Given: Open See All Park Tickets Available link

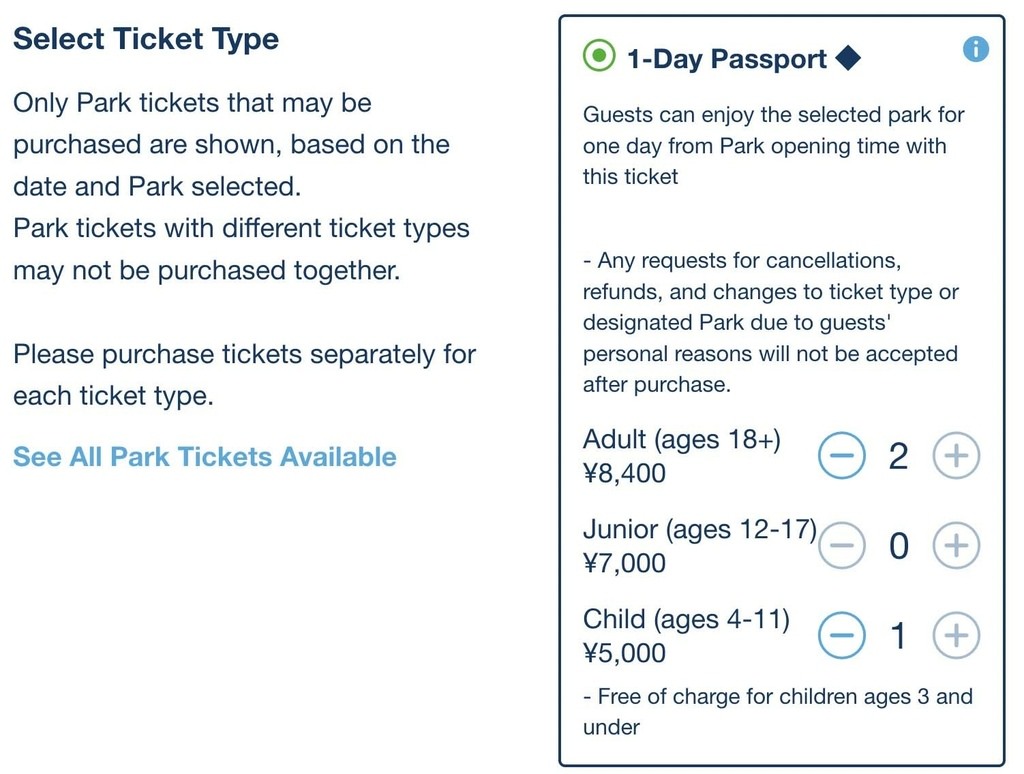Looking at the screenshot, I should tap(204, 457).
